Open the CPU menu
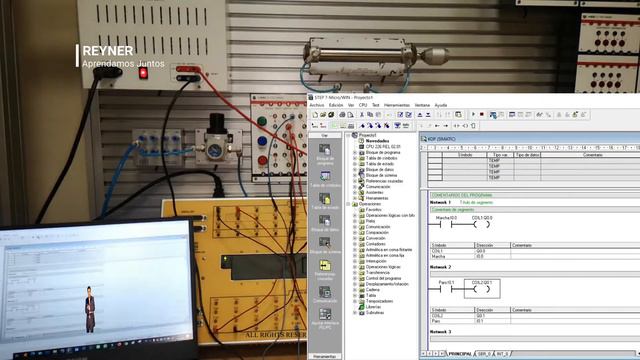This screenshot has height=360, width=640. 363,105
